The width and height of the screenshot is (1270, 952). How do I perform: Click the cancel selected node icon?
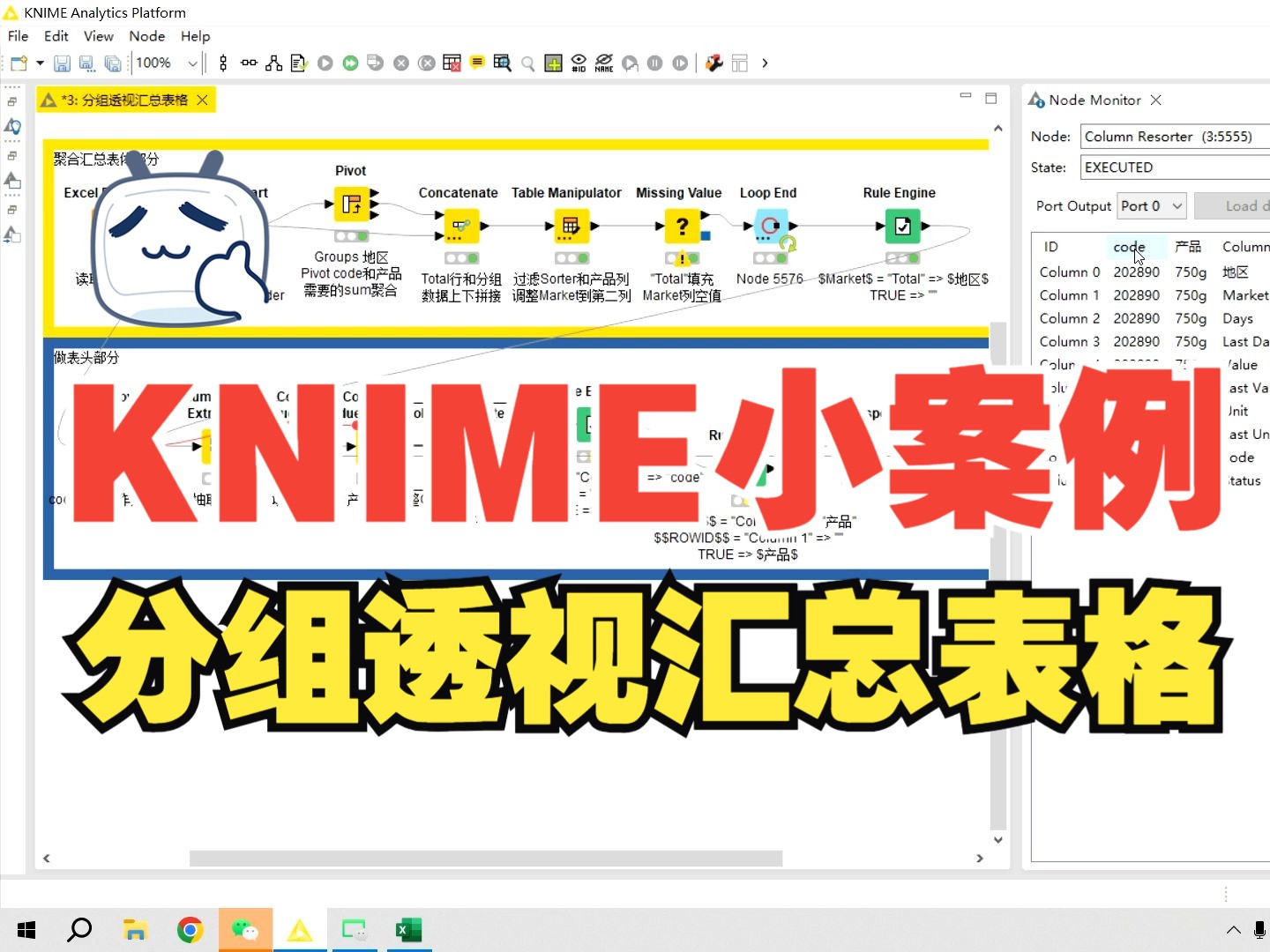[x=401, y=63]
